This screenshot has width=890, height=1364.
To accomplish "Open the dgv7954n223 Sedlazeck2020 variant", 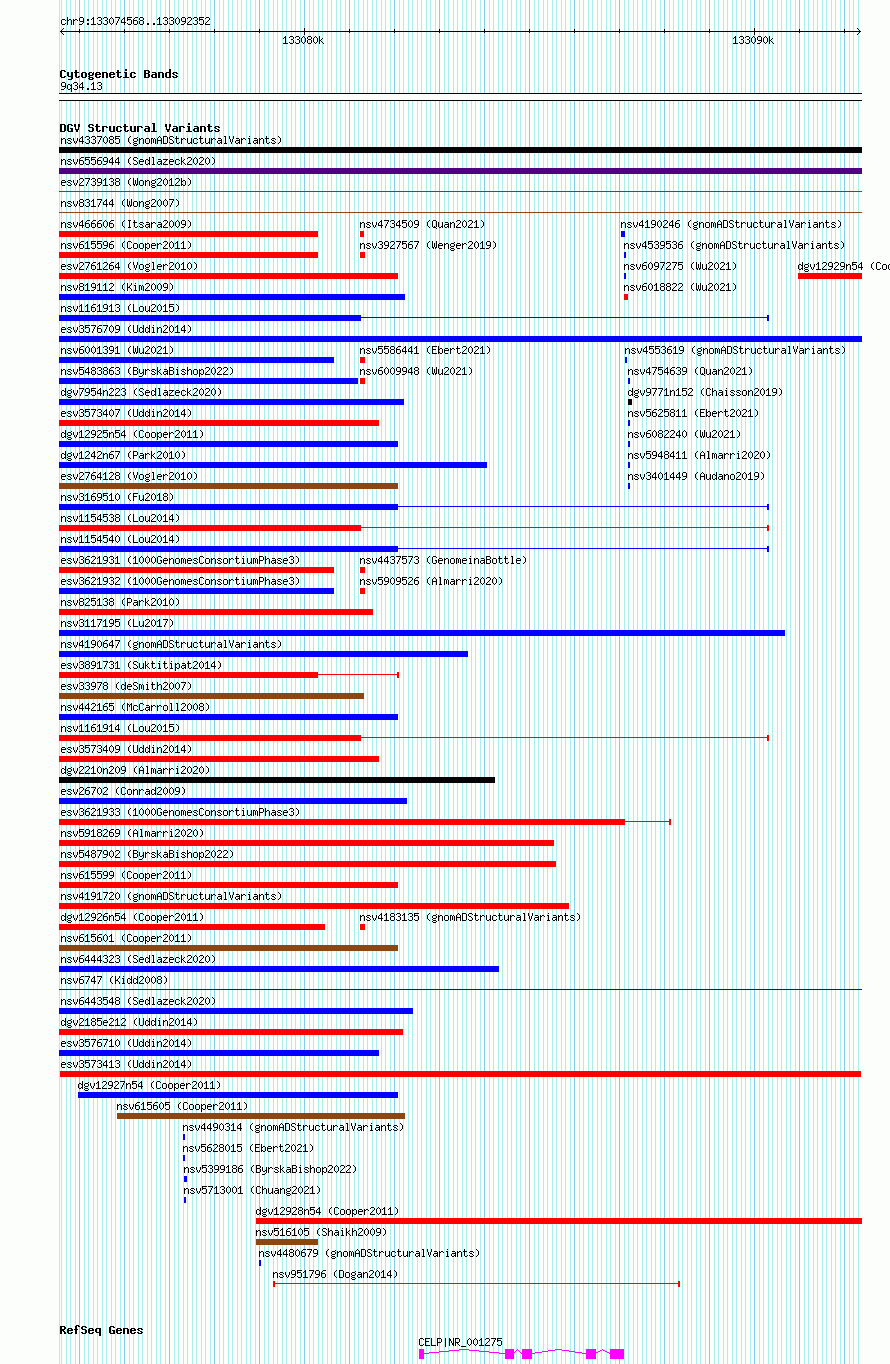I will pyautogui.click(x=141, y=392).
